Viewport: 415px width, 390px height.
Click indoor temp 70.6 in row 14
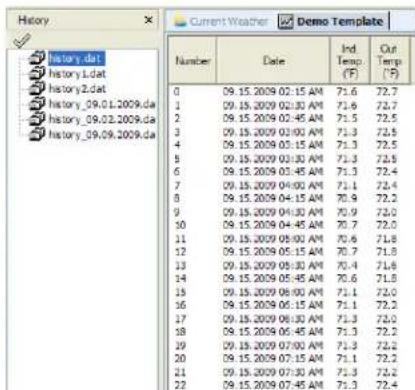coord(347,278)
